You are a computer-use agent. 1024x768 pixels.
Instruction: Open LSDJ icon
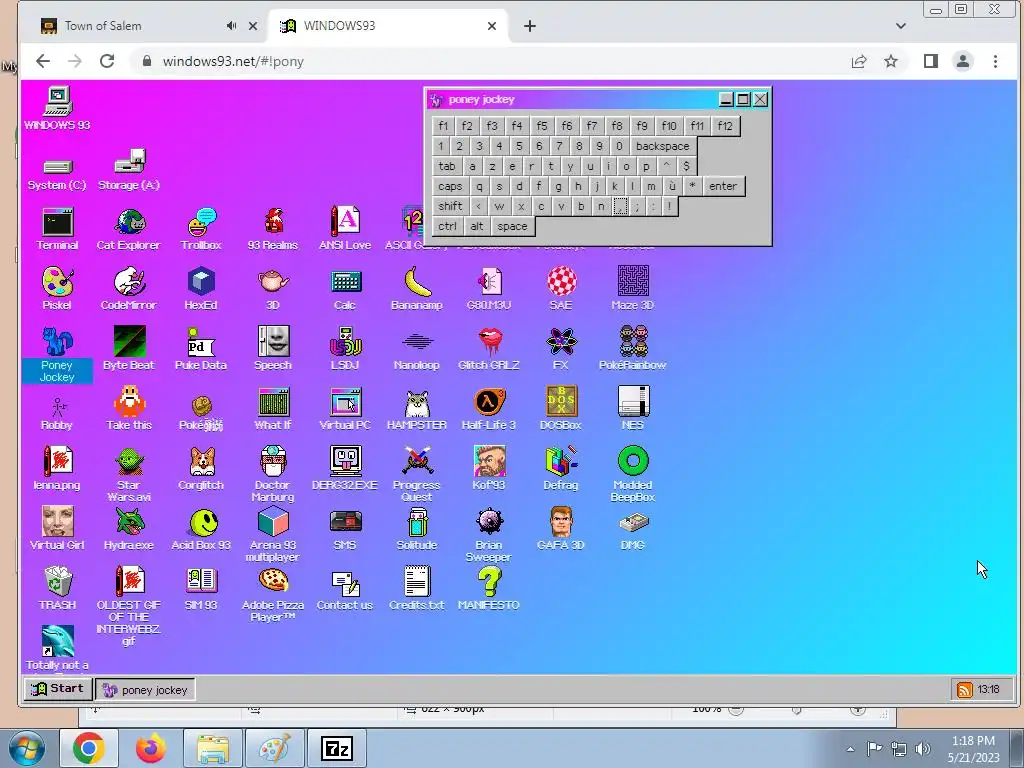[345, 349]
